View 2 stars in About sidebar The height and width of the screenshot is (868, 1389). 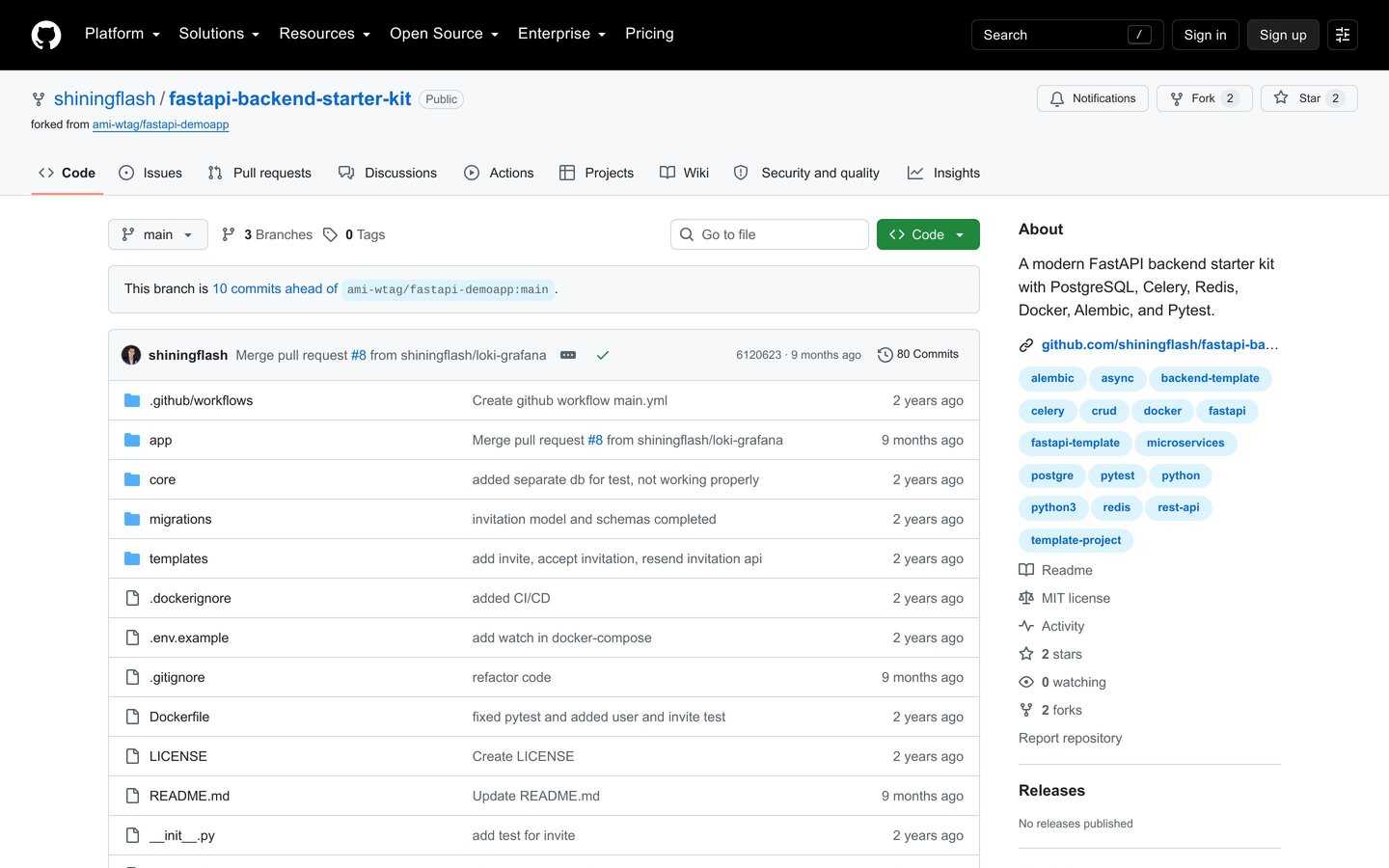[x=1050, y=654]
